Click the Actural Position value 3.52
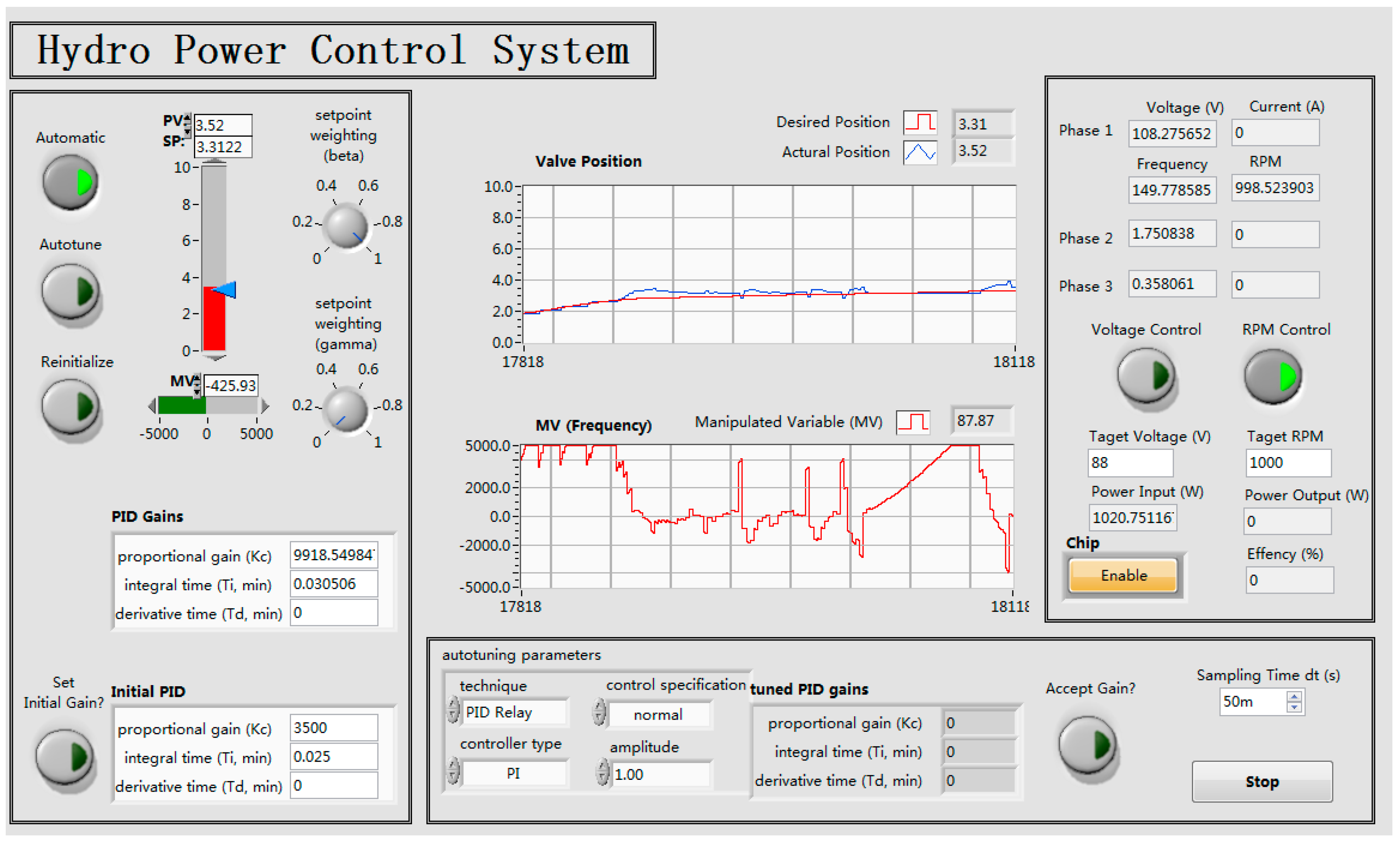The image size is (1400, 843). (983, 151)
